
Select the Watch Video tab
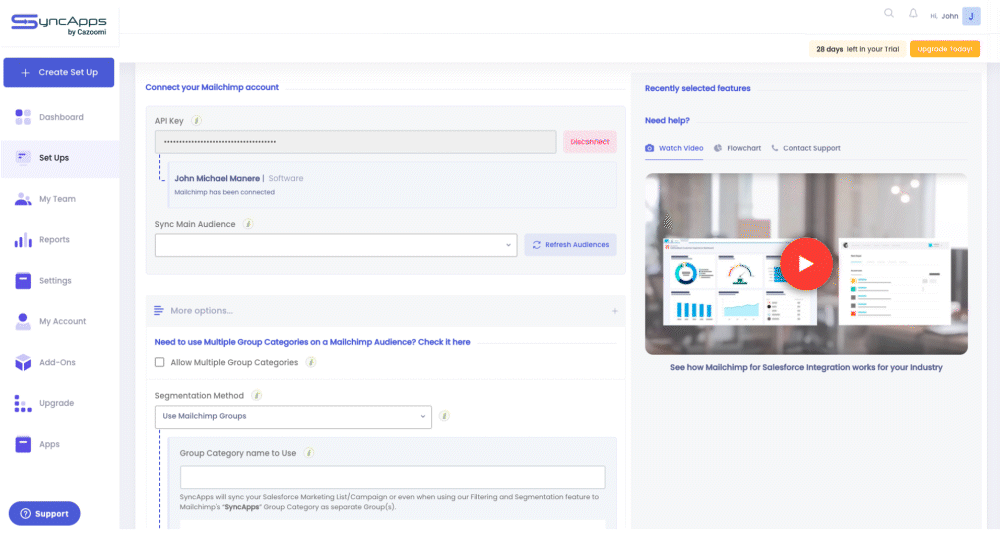(674, 148)
